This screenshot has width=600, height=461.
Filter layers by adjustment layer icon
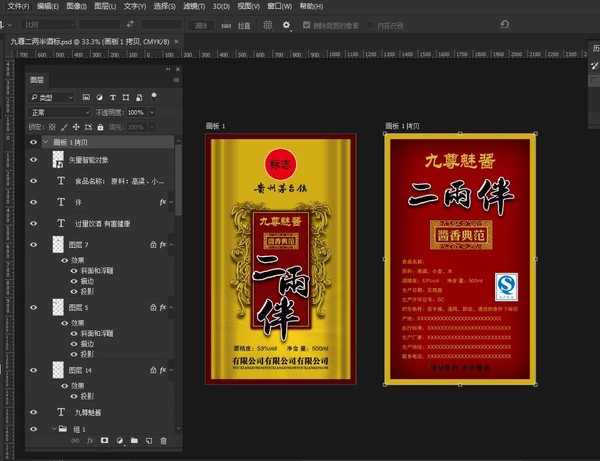click(99, 97)
